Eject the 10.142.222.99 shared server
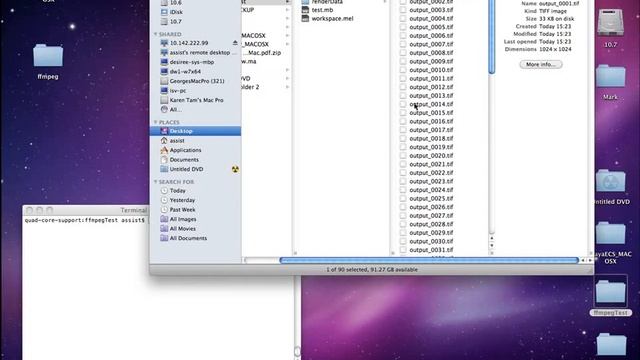The image size is (640, 360). tap(235, 43)
